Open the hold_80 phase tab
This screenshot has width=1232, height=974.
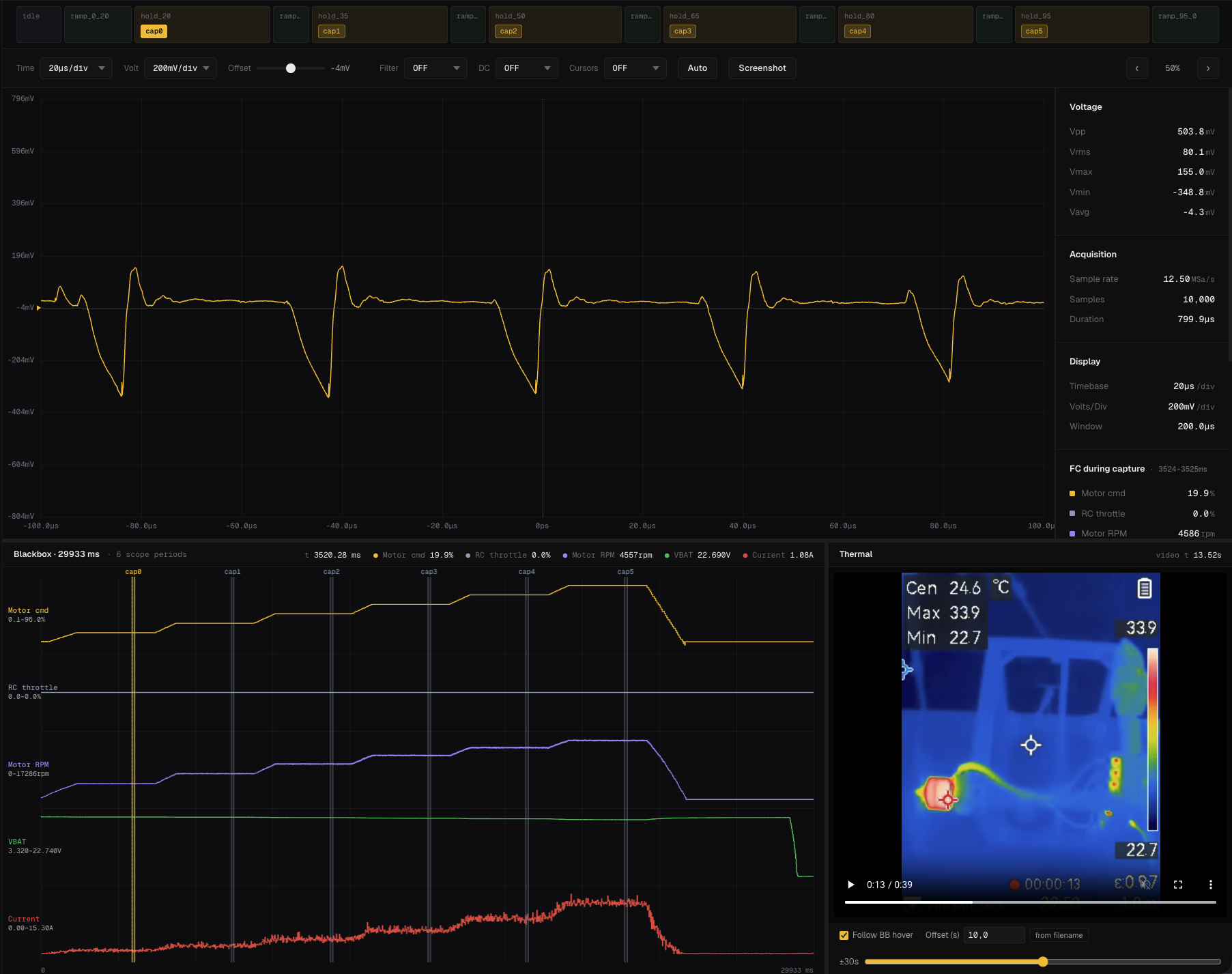[x=905, y=25]
